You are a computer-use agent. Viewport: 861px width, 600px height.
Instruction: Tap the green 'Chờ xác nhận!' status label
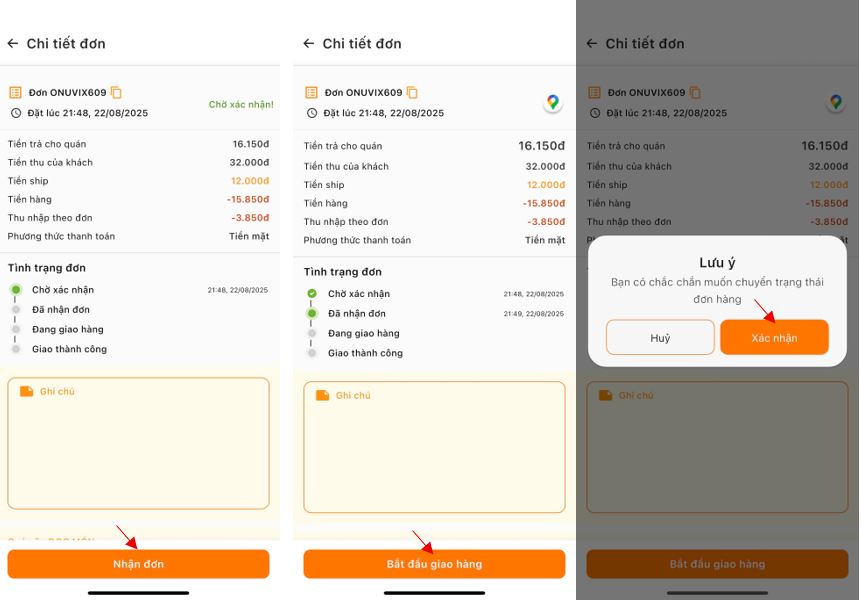[240, 104]
